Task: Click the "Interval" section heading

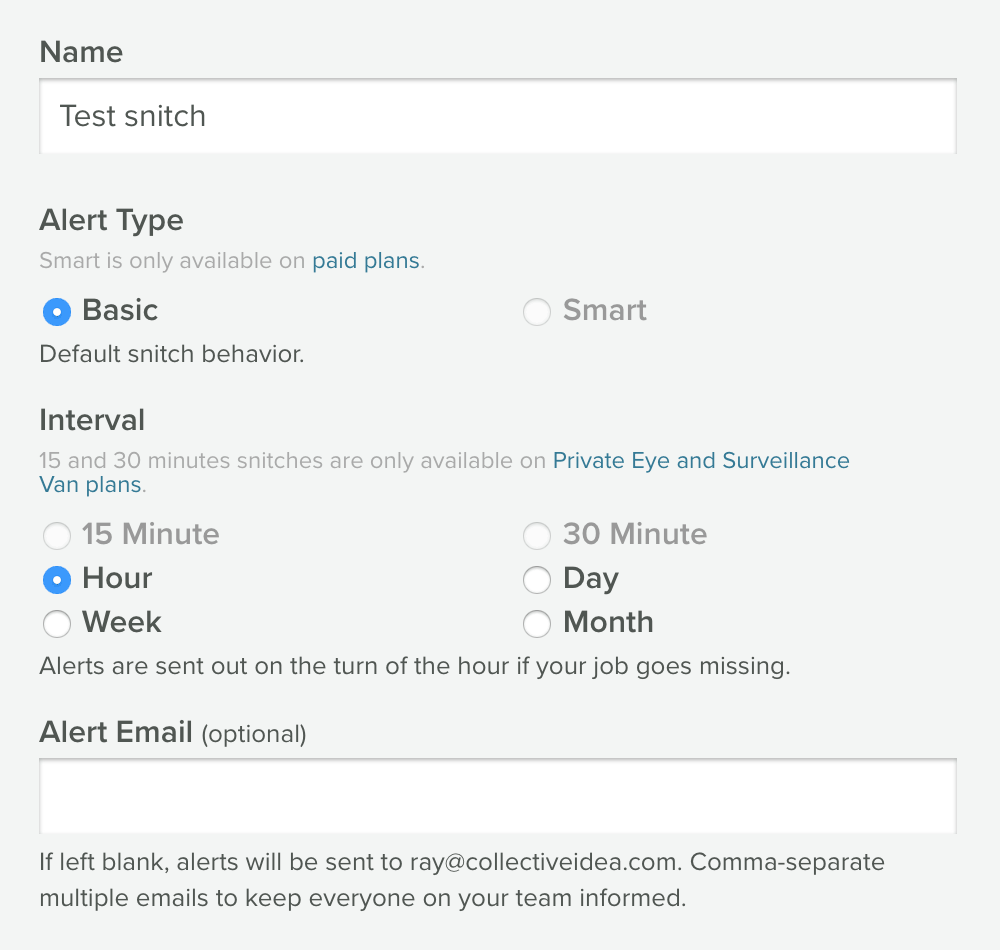Action: coord(92,420)
